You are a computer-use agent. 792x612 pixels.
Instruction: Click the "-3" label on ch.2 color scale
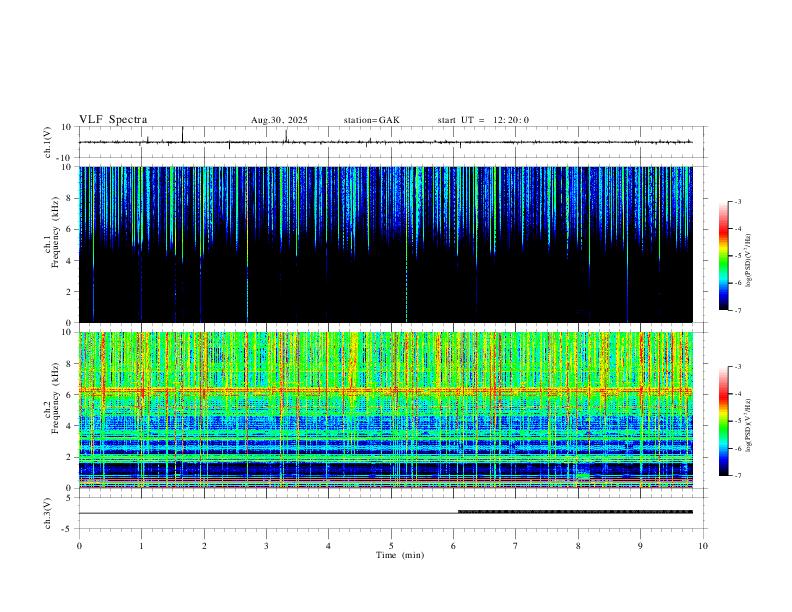pos(737,367)
